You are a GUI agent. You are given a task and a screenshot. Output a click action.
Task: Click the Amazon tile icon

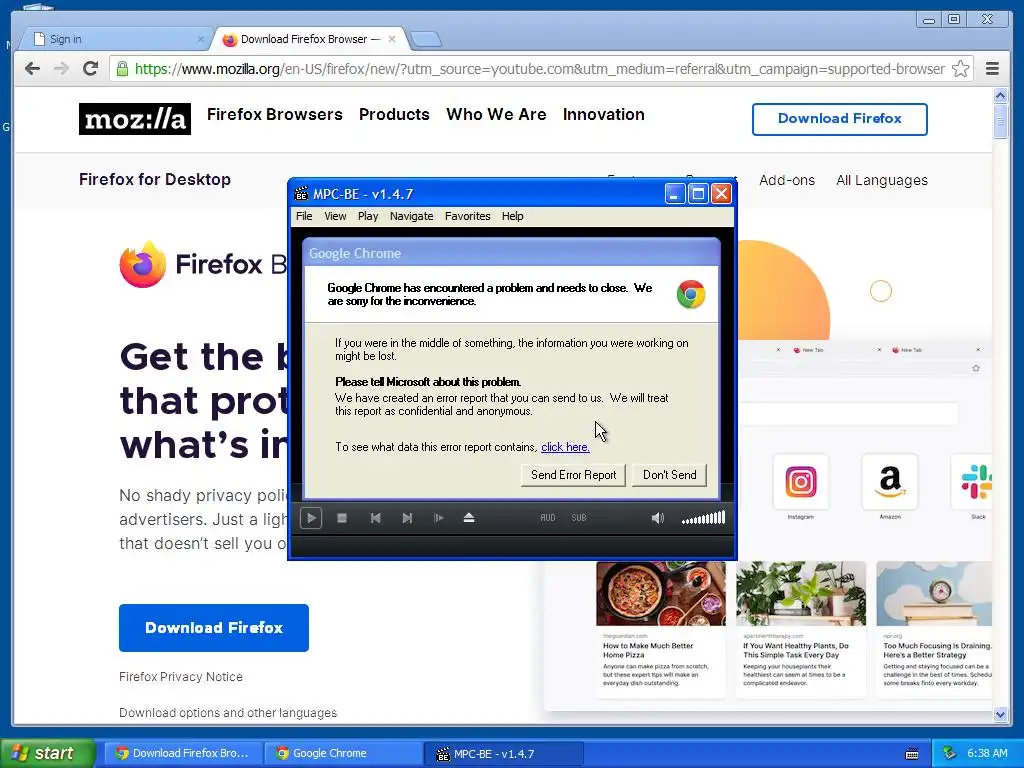(890, 482)
